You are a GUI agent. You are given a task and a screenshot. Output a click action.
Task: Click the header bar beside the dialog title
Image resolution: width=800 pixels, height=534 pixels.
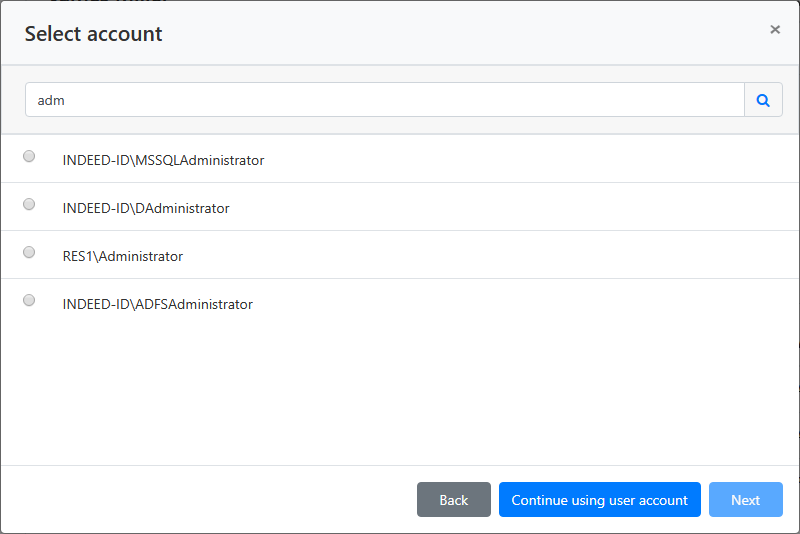[x=450, y=34]
